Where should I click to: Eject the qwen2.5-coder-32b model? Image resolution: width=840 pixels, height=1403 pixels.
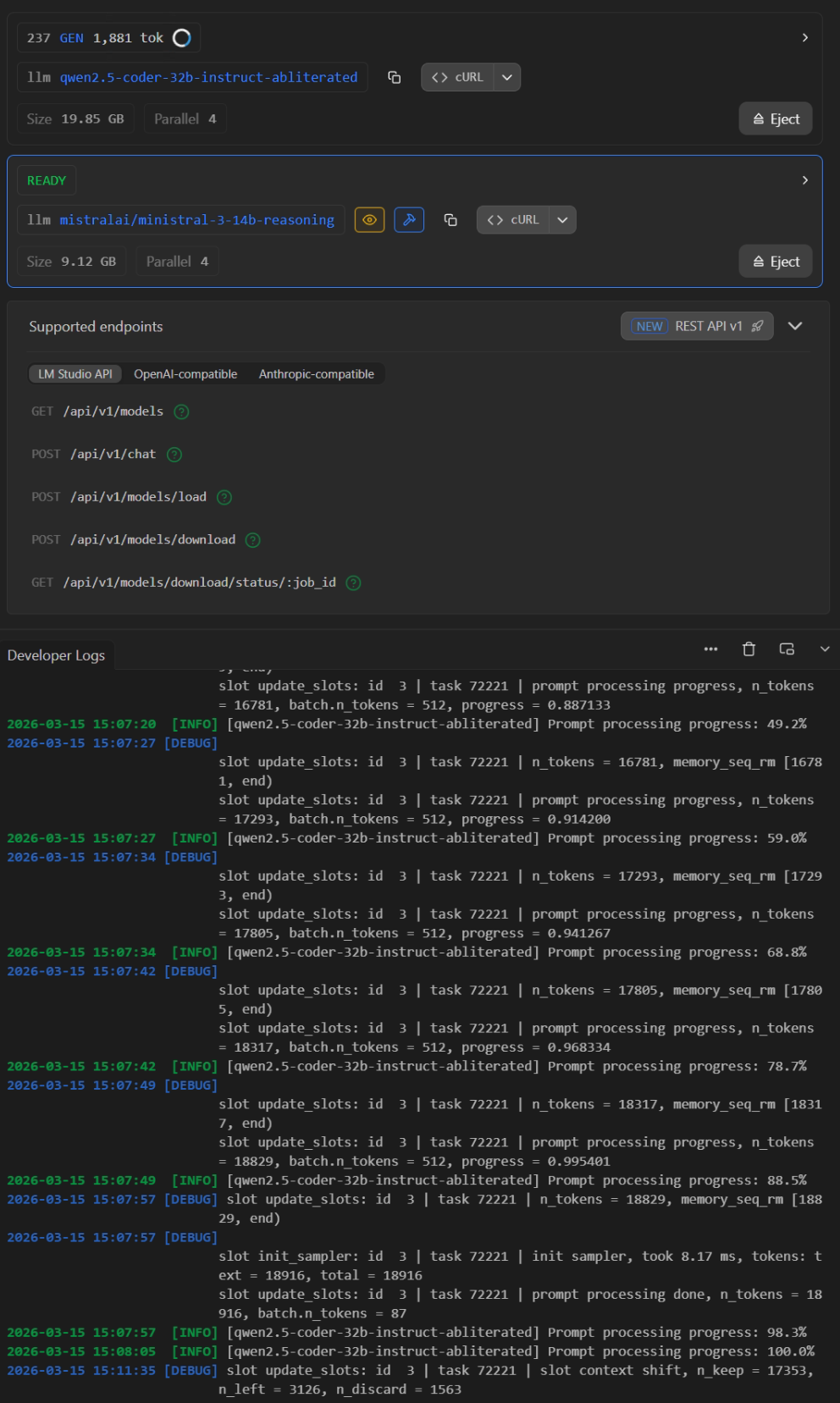776,119
